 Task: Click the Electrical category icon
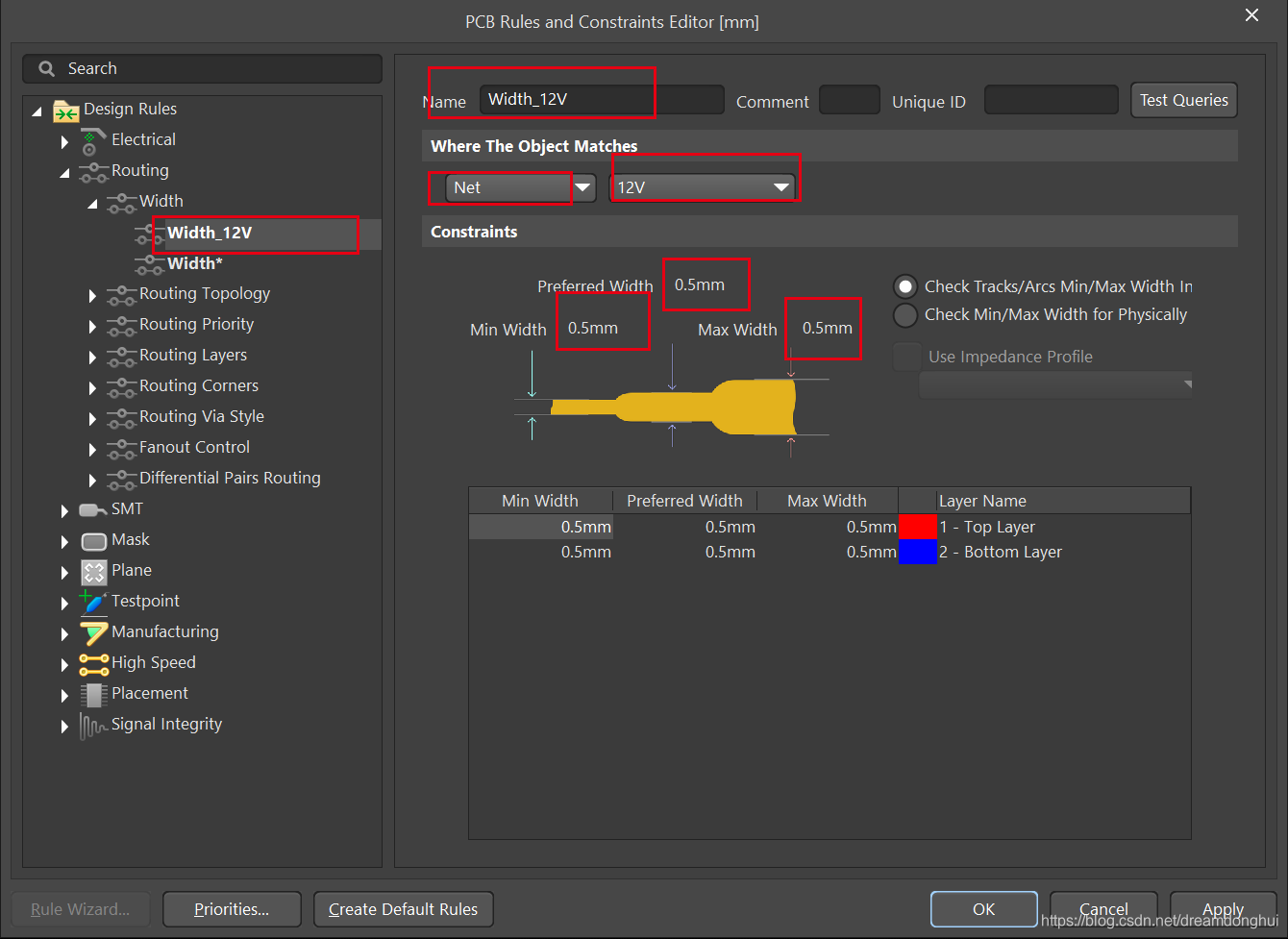pos(92,140)
